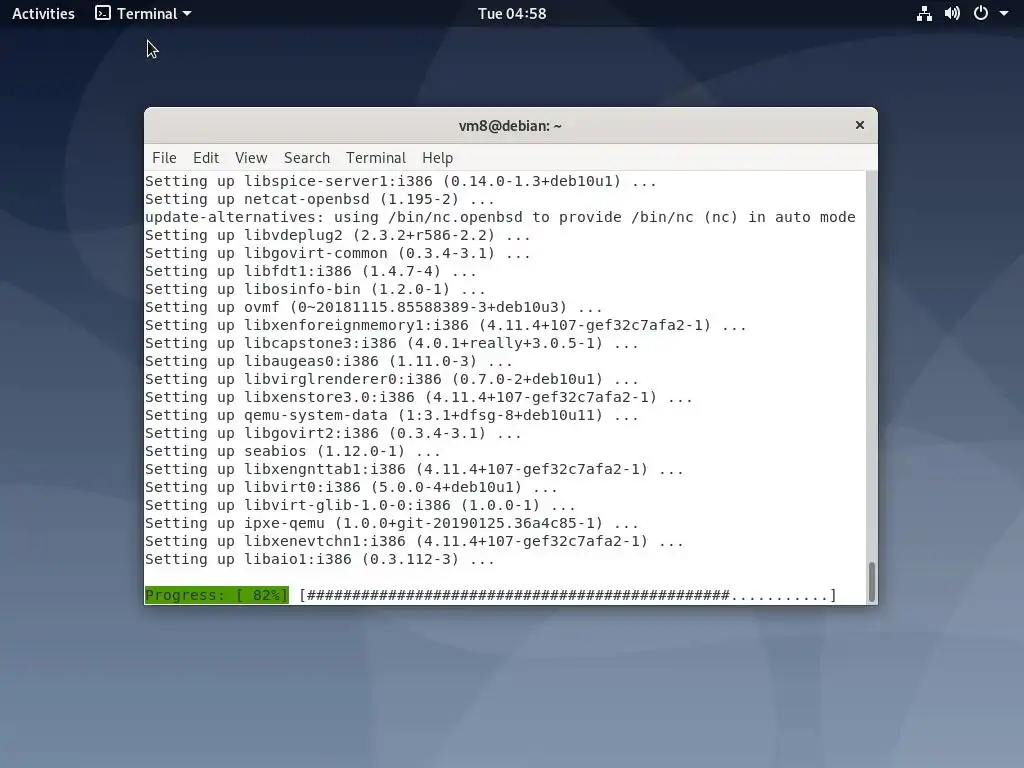Expand the Terminal app menu arrow
Image resolution: width=1024 pixels, height=768 pixels.
pyautogui.click(x=187, y=13)
